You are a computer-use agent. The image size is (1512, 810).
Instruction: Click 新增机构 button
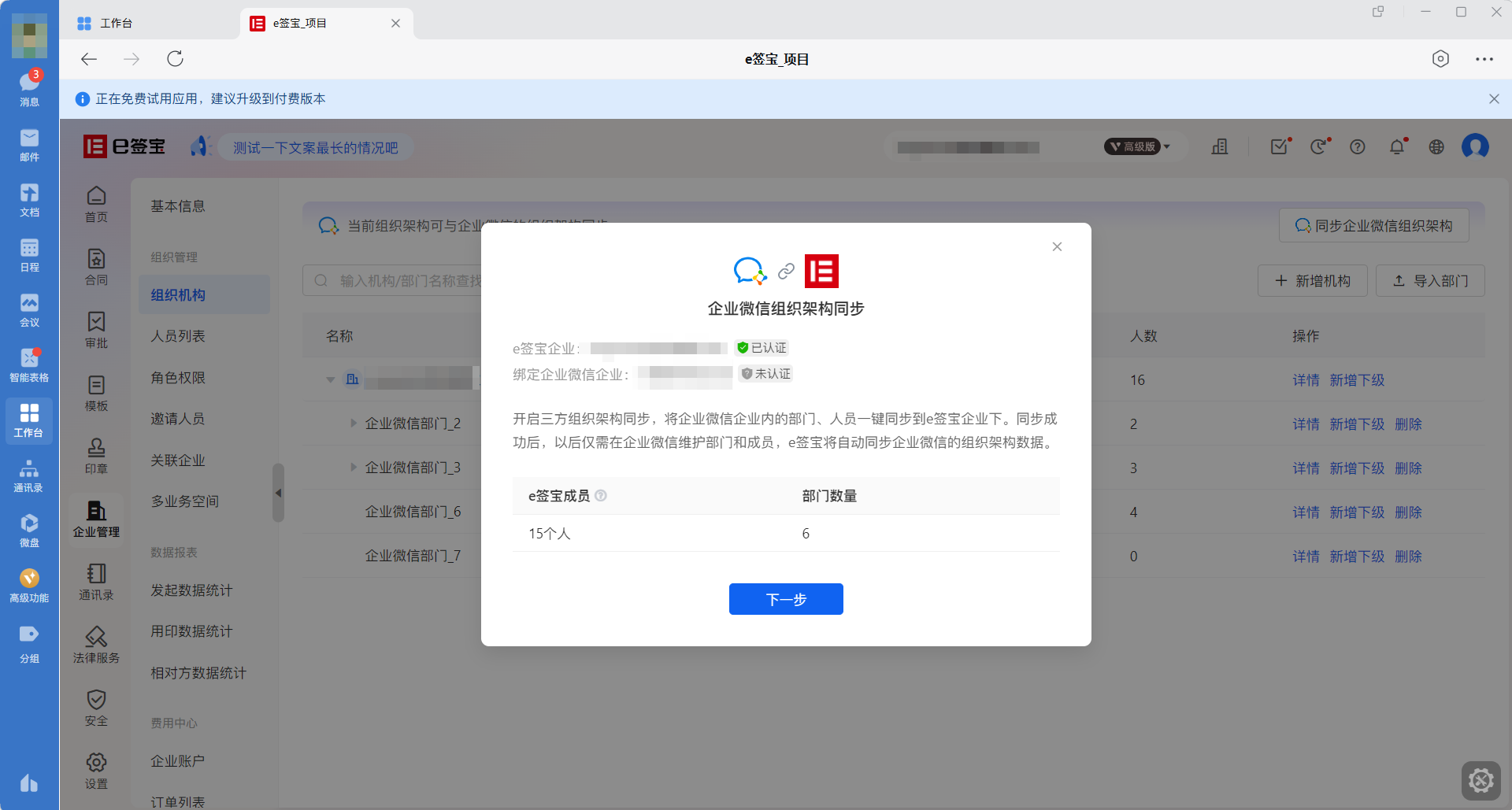pyautogui.click(x=1313, y=281)
